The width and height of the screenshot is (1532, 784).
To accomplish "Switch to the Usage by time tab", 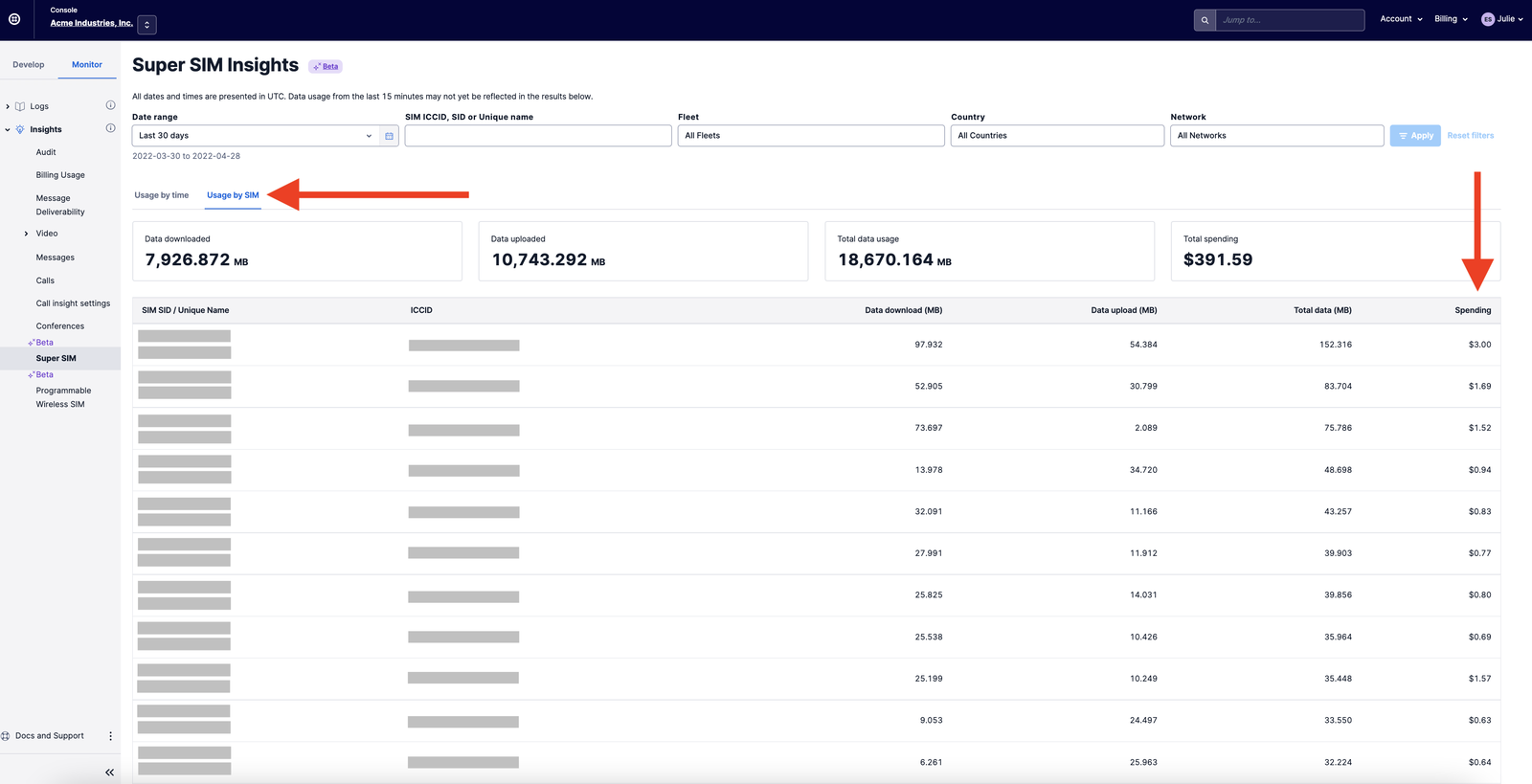I will 162,195.
